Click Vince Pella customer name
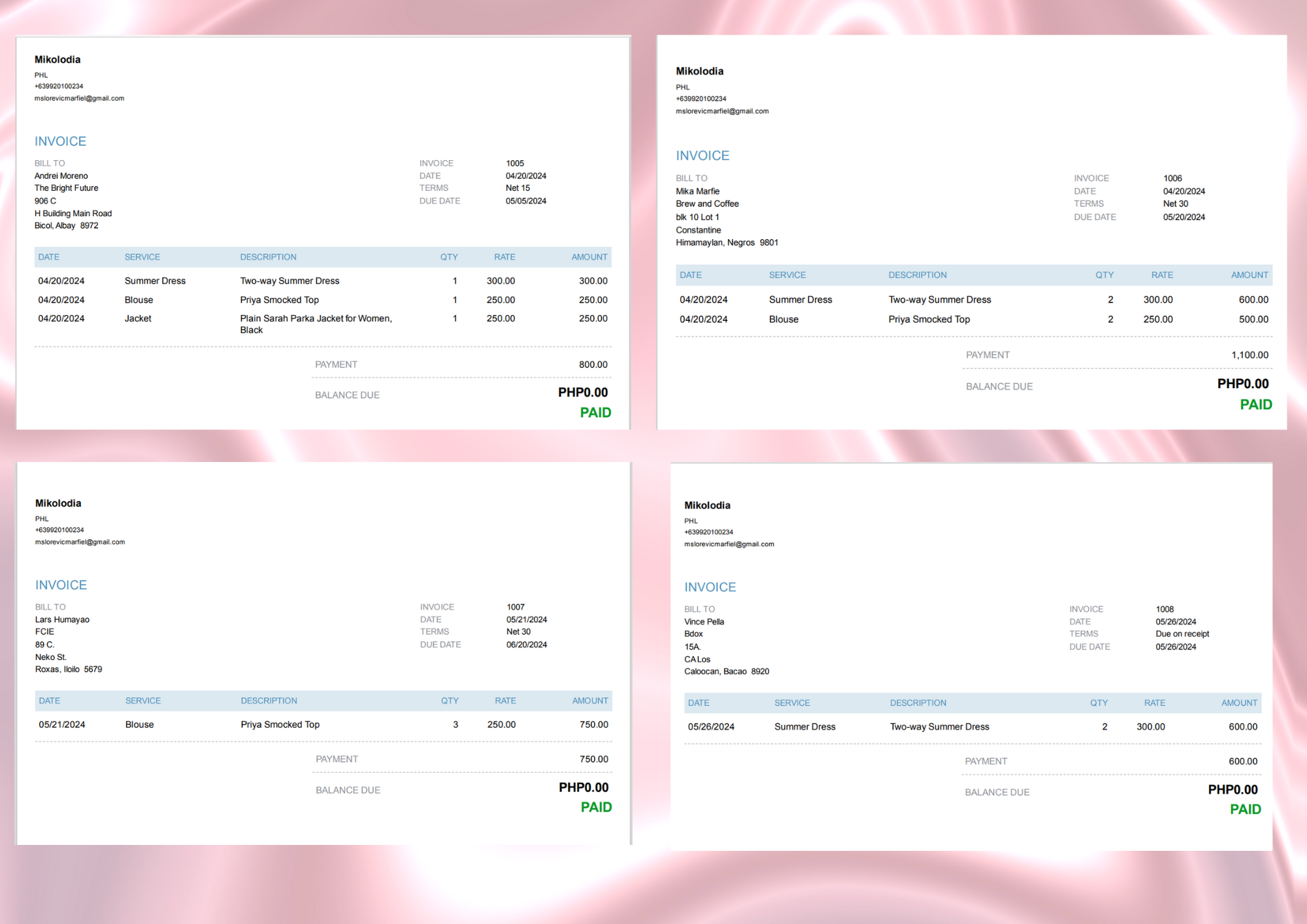 pyautogui.click(x=704, y=622)
